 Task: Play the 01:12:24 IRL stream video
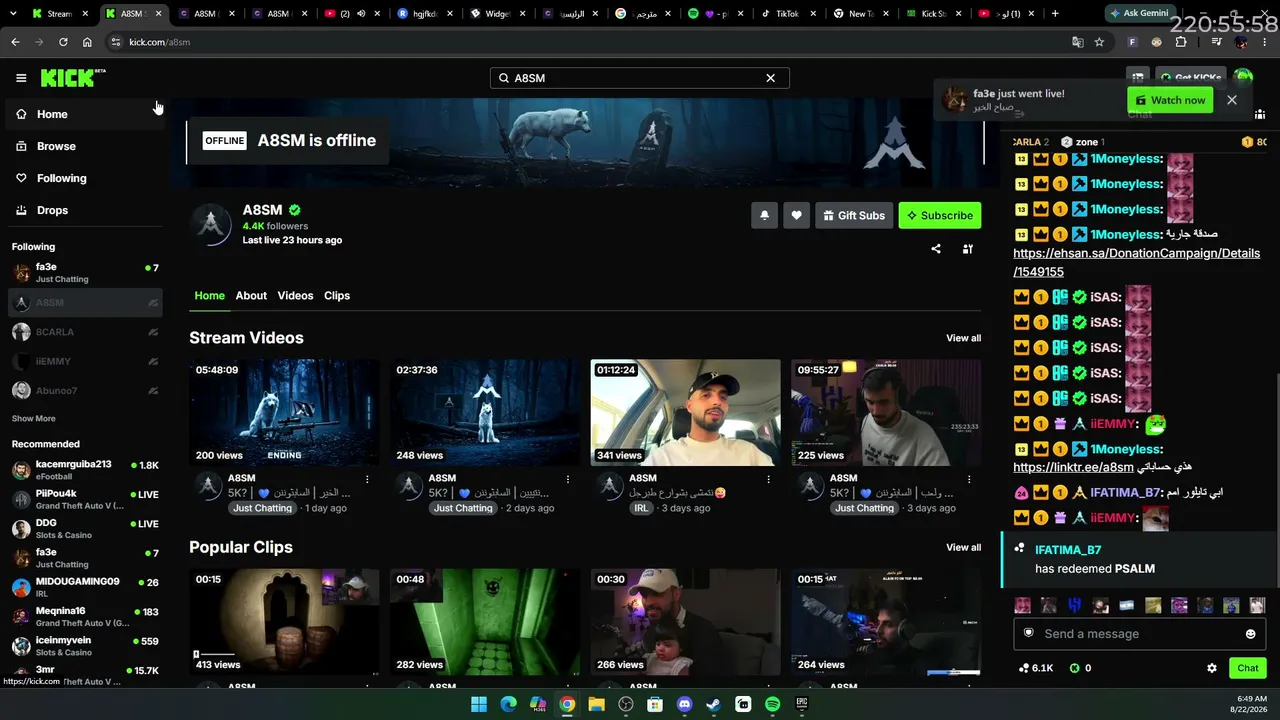pyautogui.click(x=685, y=413)
